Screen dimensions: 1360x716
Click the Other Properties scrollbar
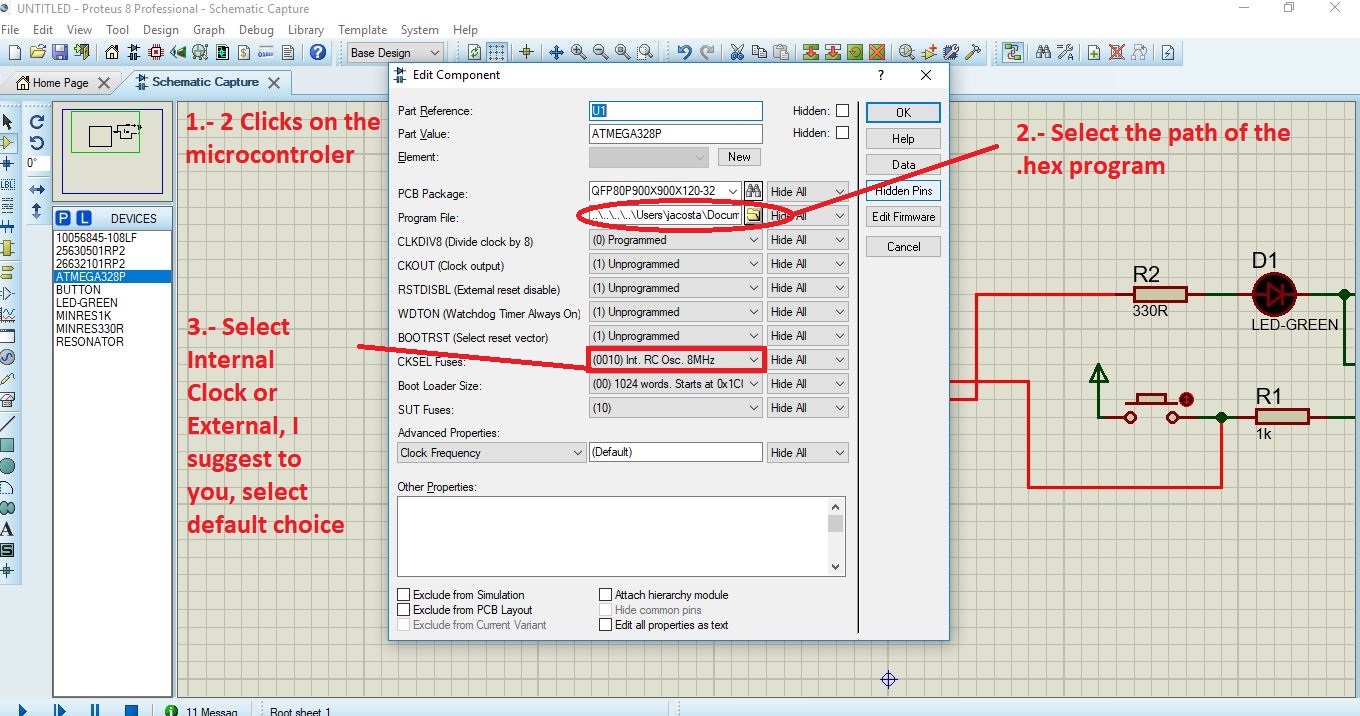click(836, 537)
